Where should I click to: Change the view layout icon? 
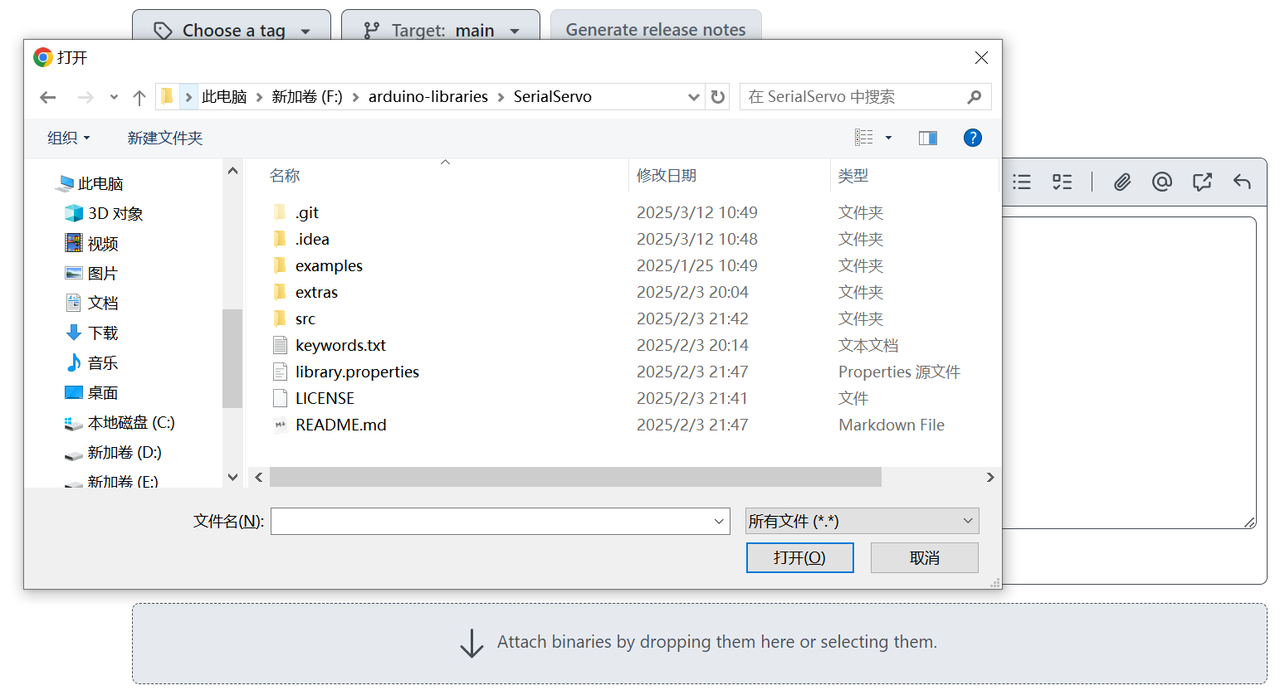pyautogui.click(x=864, y=138)
